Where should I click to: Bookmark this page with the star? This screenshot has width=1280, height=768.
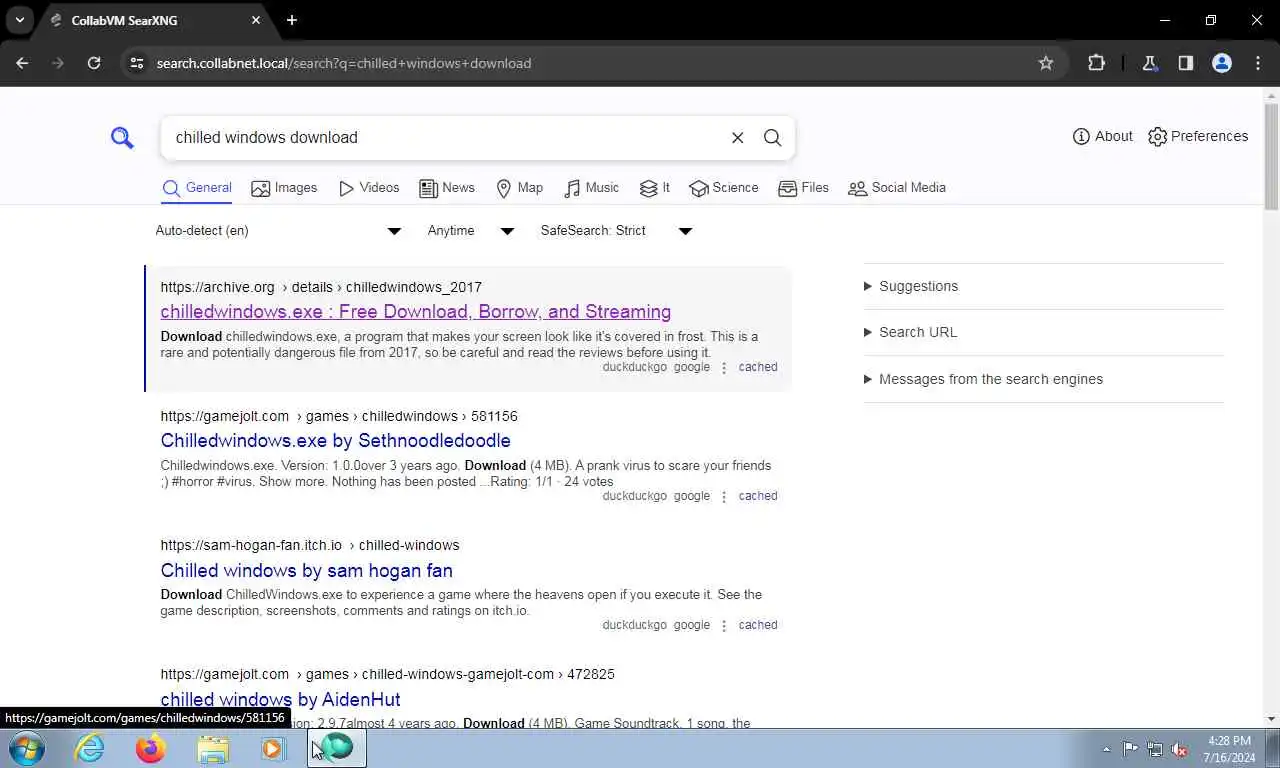click(1046, 63)
